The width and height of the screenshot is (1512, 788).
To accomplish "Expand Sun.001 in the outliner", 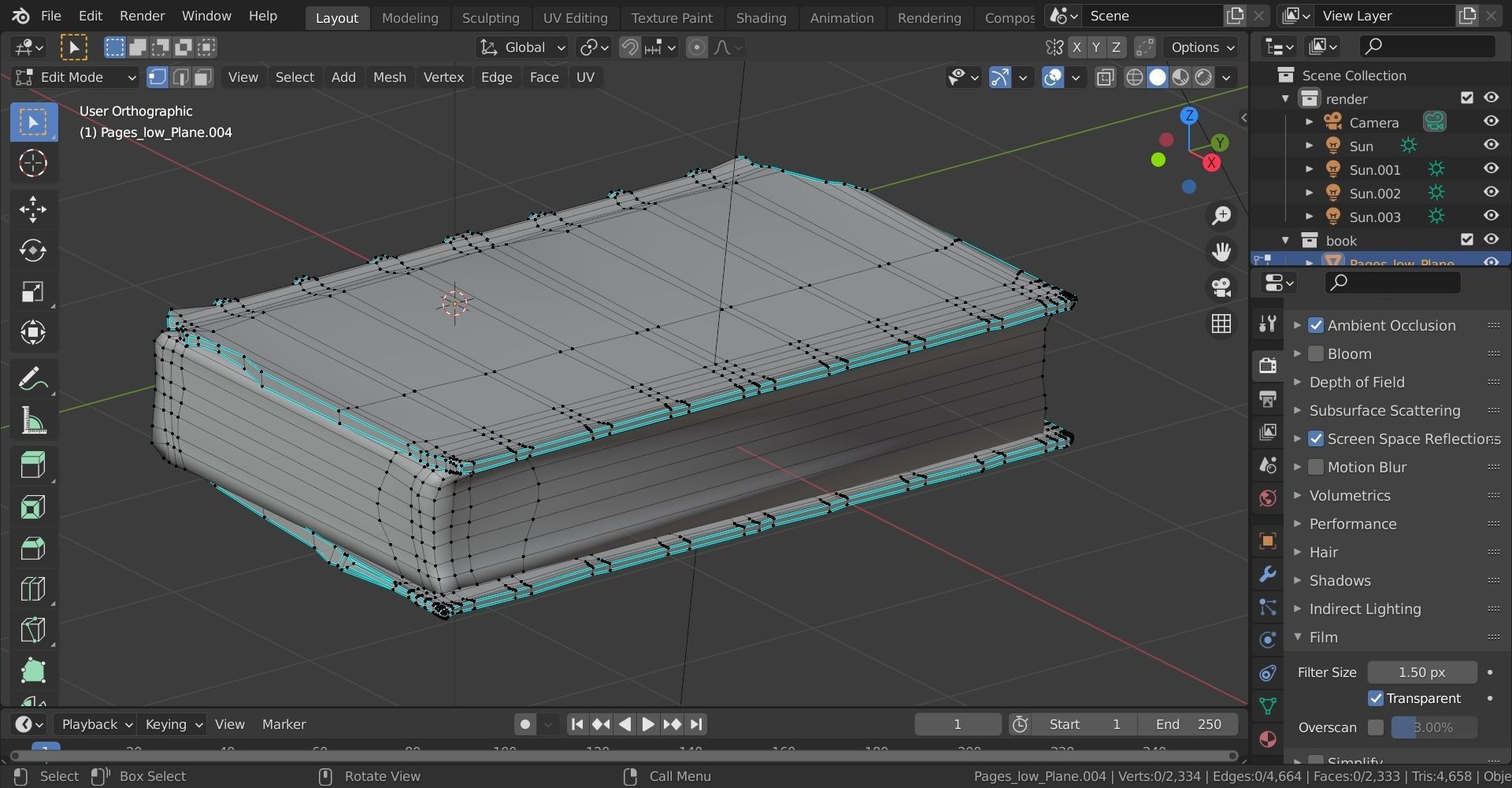I will pos(1309,169).
